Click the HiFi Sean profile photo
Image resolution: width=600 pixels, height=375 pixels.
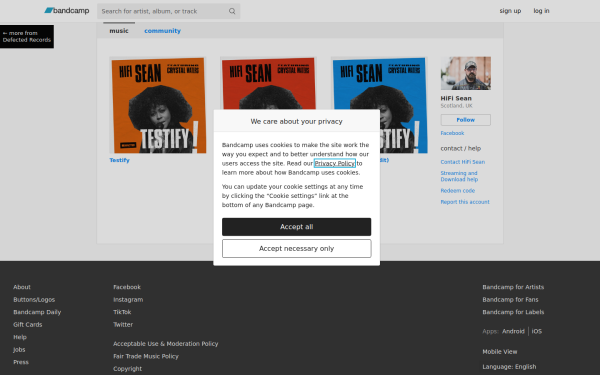[x=466, y=73]
